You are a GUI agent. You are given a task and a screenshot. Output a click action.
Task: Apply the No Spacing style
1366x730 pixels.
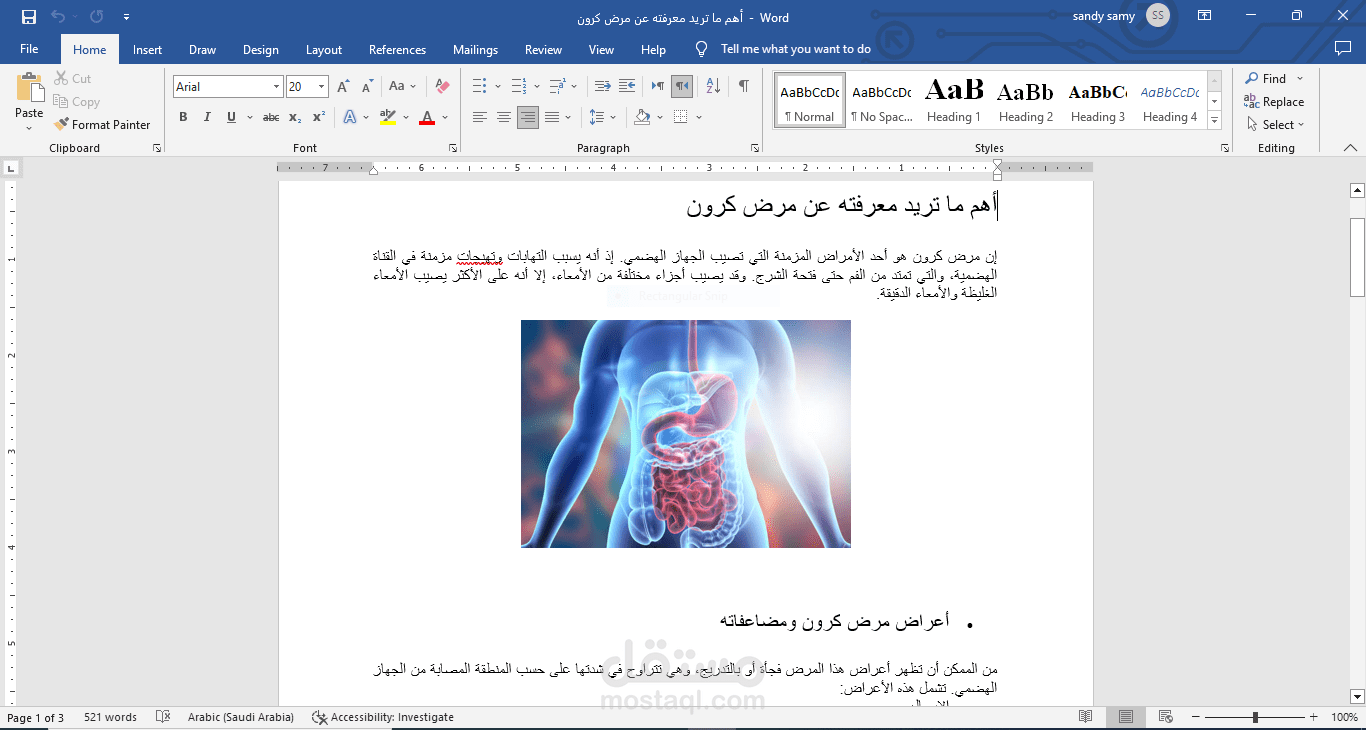[881, 100]
